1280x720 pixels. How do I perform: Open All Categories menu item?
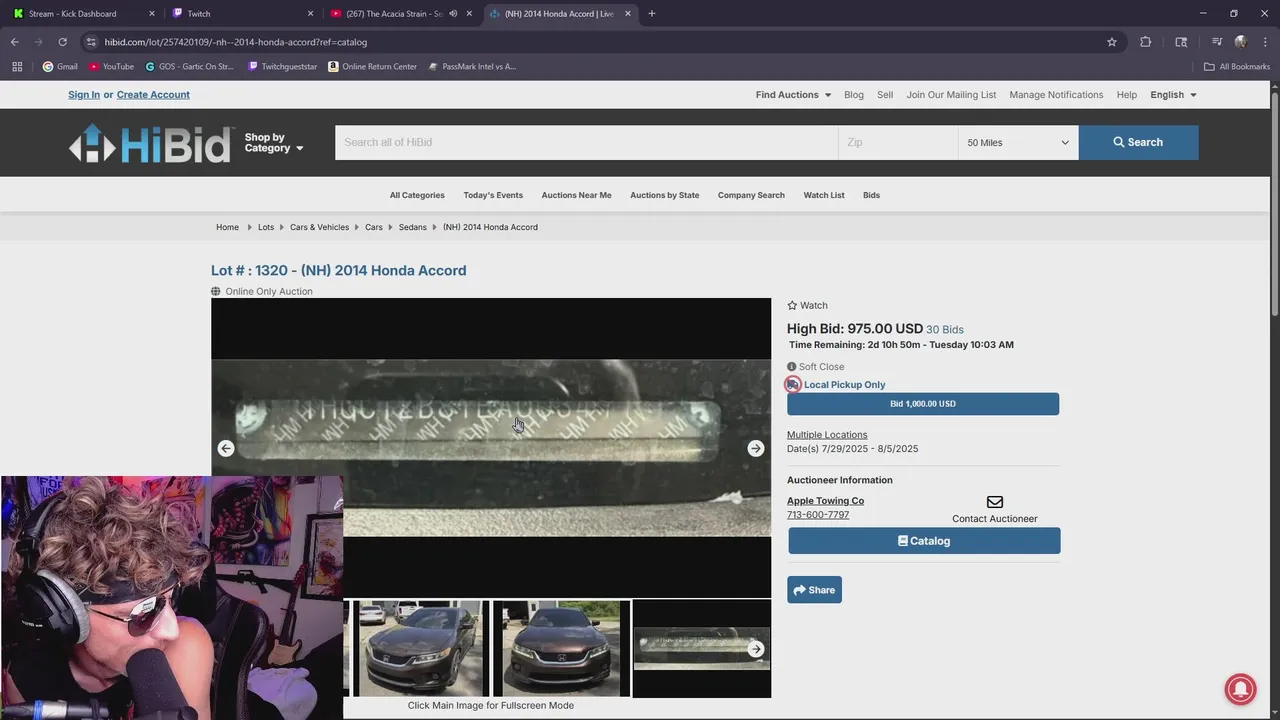pos(417,196)
